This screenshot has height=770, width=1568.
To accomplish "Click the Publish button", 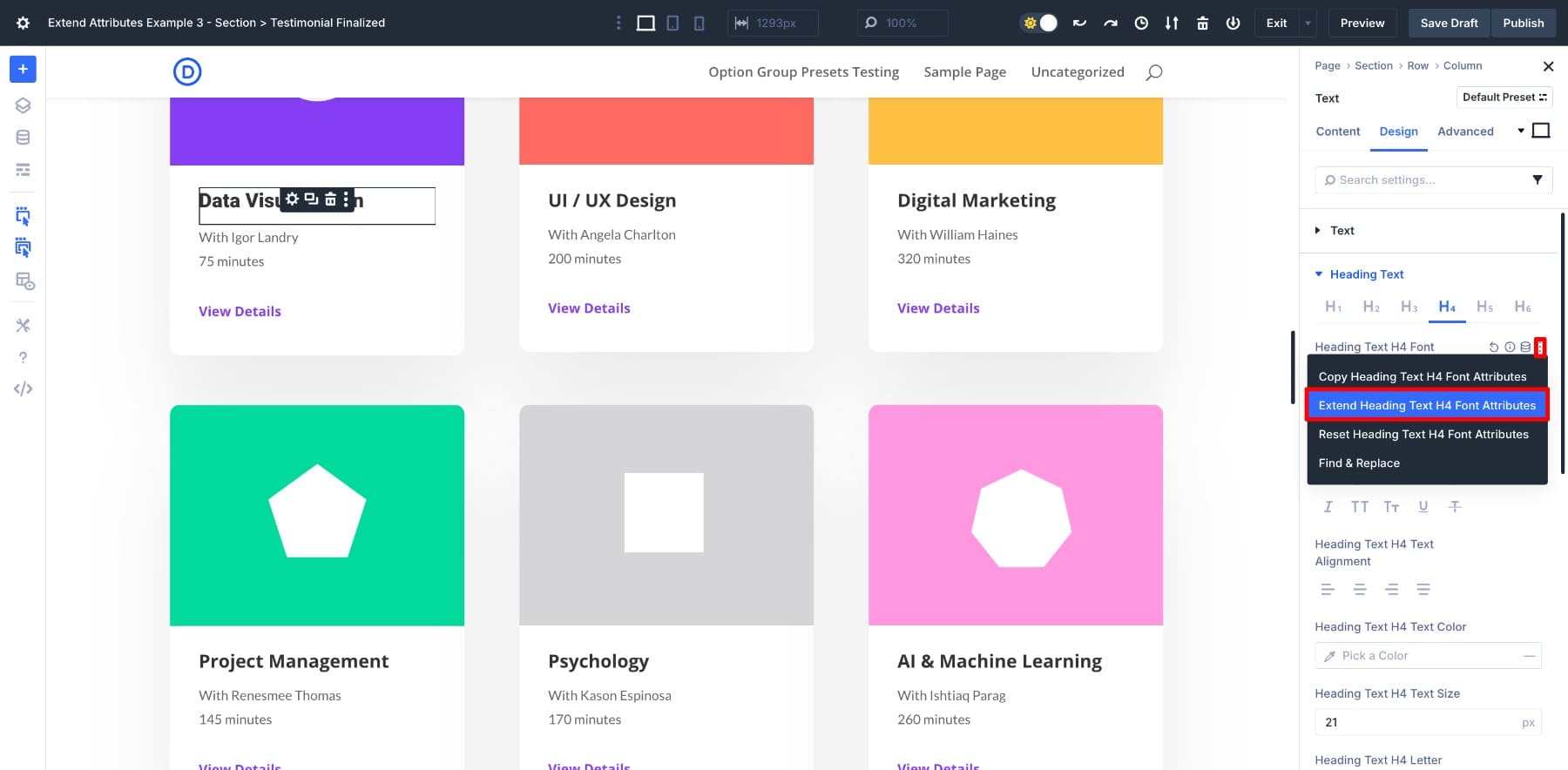I will point(1523,24).
